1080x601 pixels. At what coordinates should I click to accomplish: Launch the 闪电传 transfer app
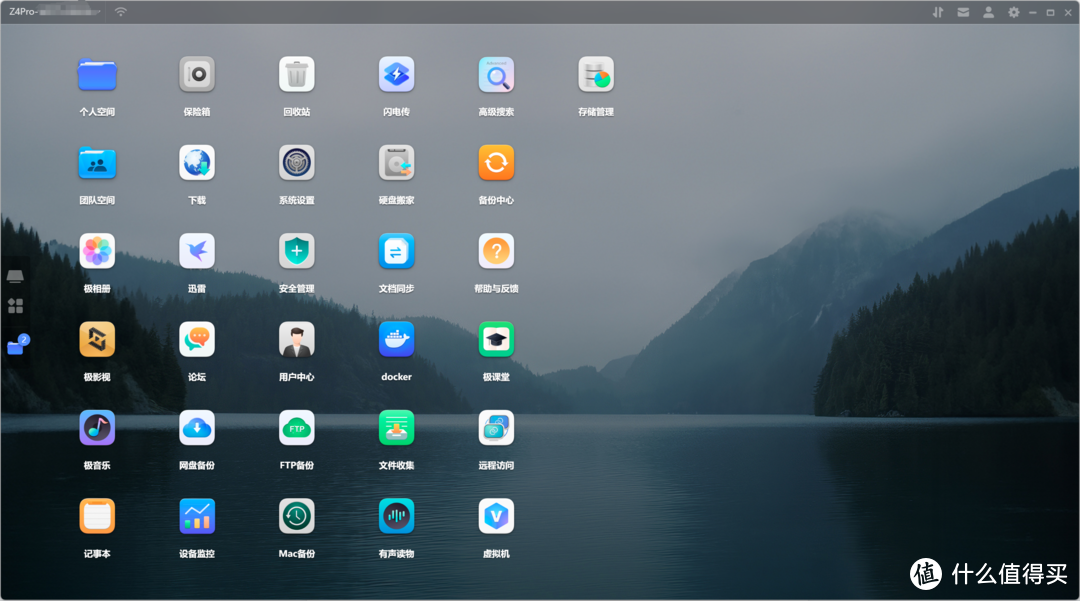click(x=396, y=75)
